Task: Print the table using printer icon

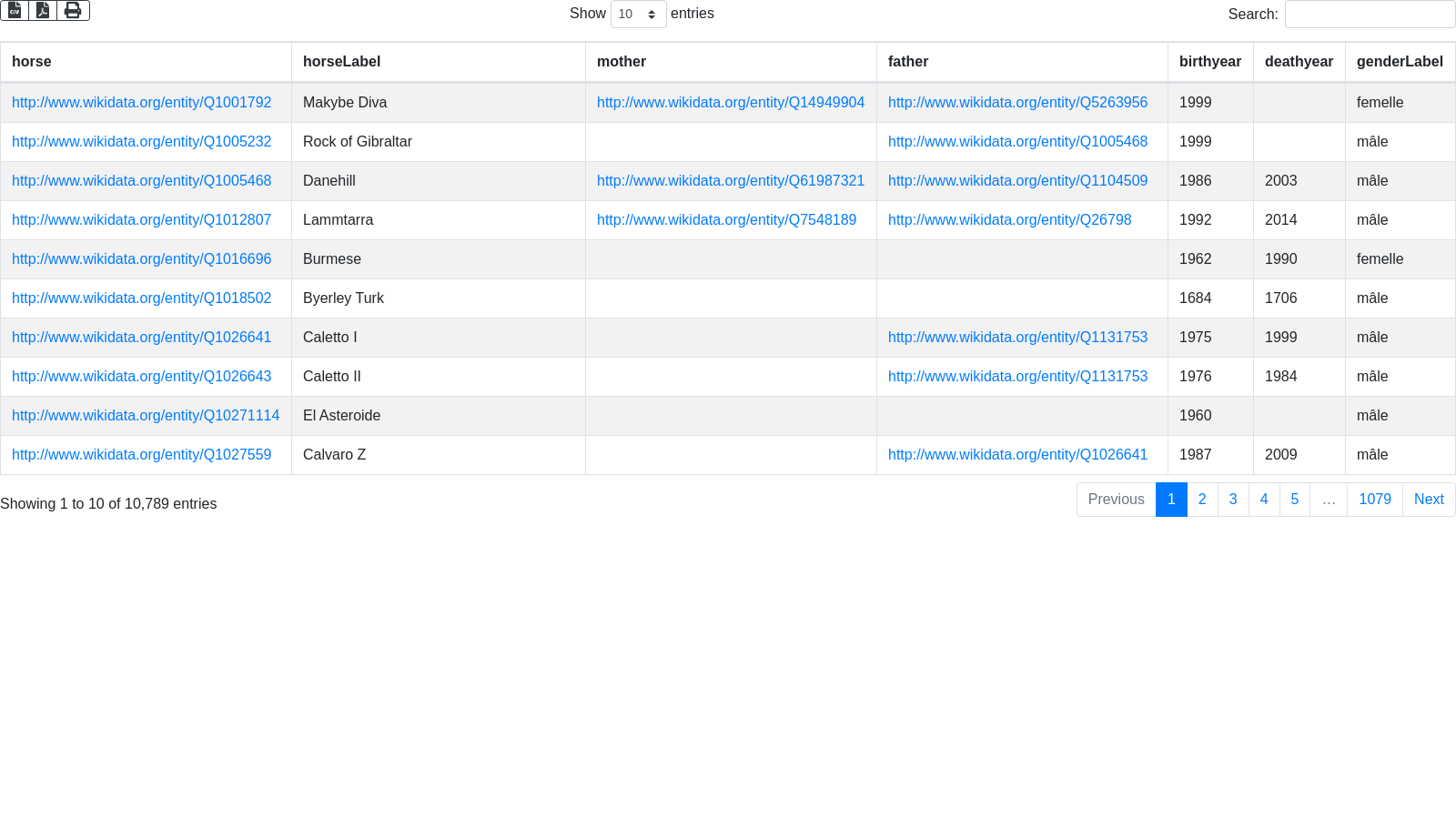Action: pos(73,10)
